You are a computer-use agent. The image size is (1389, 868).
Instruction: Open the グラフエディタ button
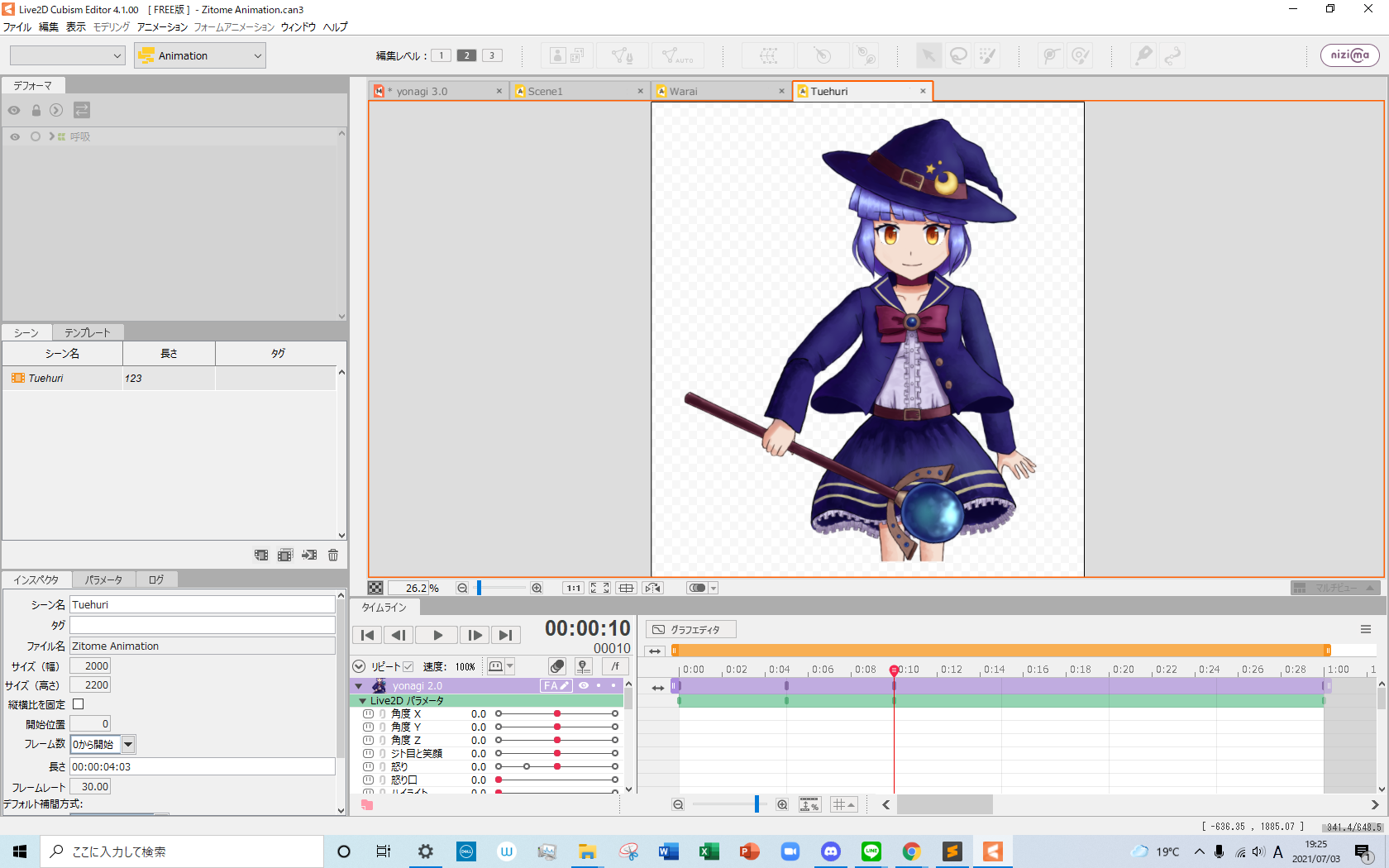click(691, 630)
